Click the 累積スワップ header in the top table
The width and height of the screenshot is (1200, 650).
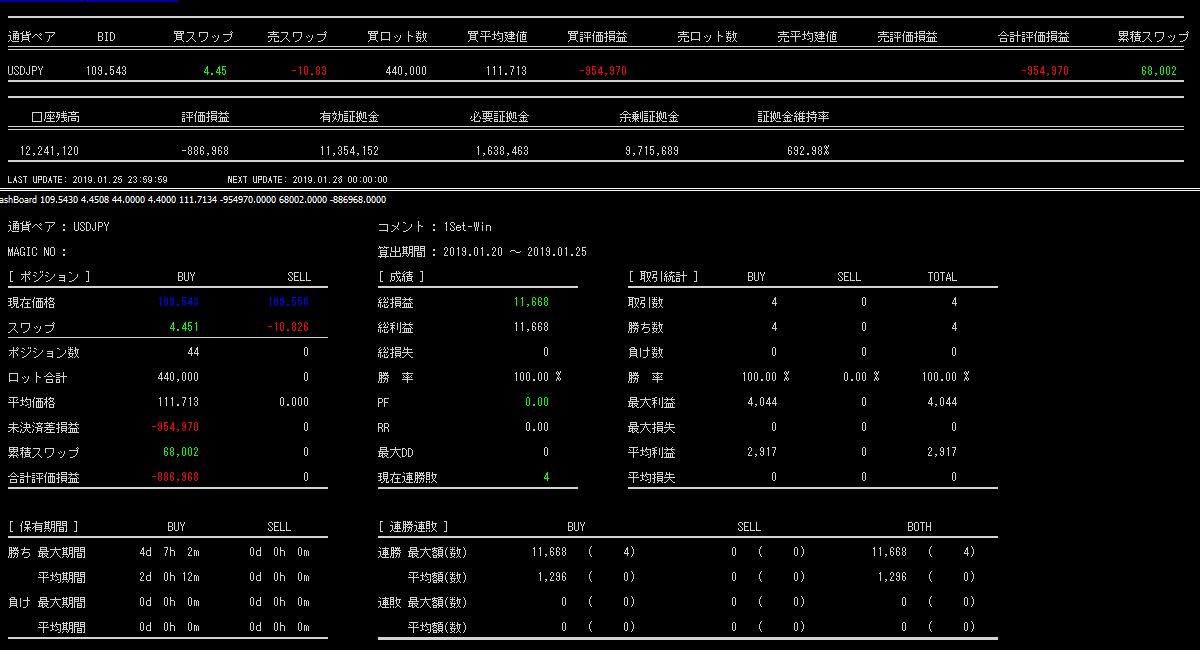1153,37
